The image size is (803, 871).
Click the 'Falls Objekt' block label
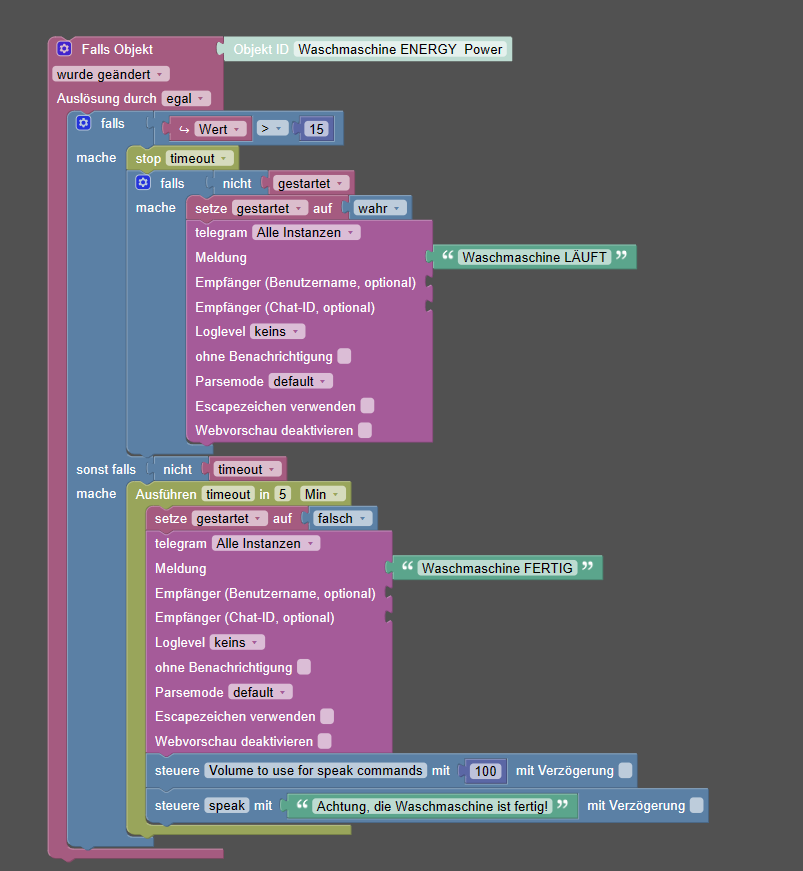pos(117,49)
